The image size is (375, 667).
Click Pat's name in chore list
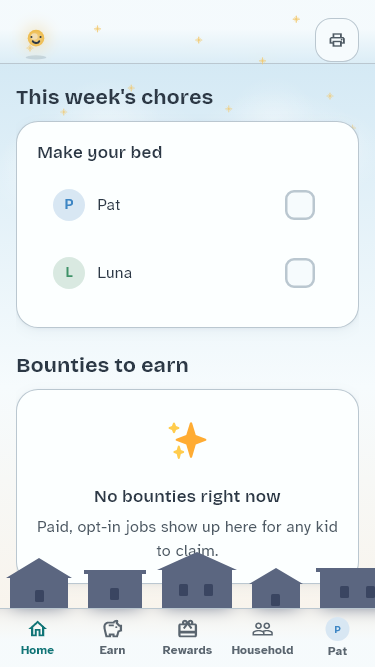pos(109,205)
